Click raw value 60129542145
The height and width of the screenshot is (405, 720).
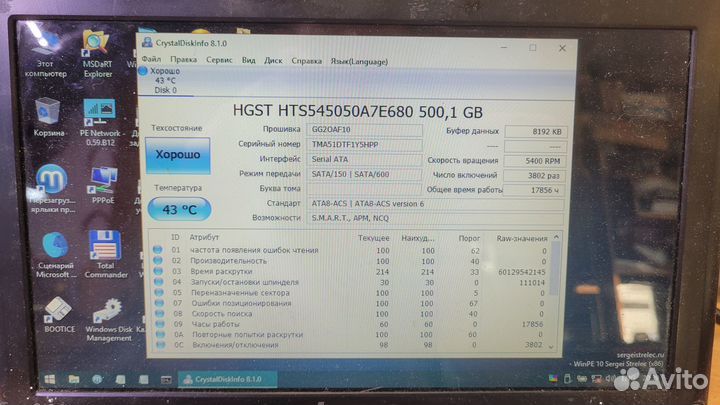click(x=522, y=272)
